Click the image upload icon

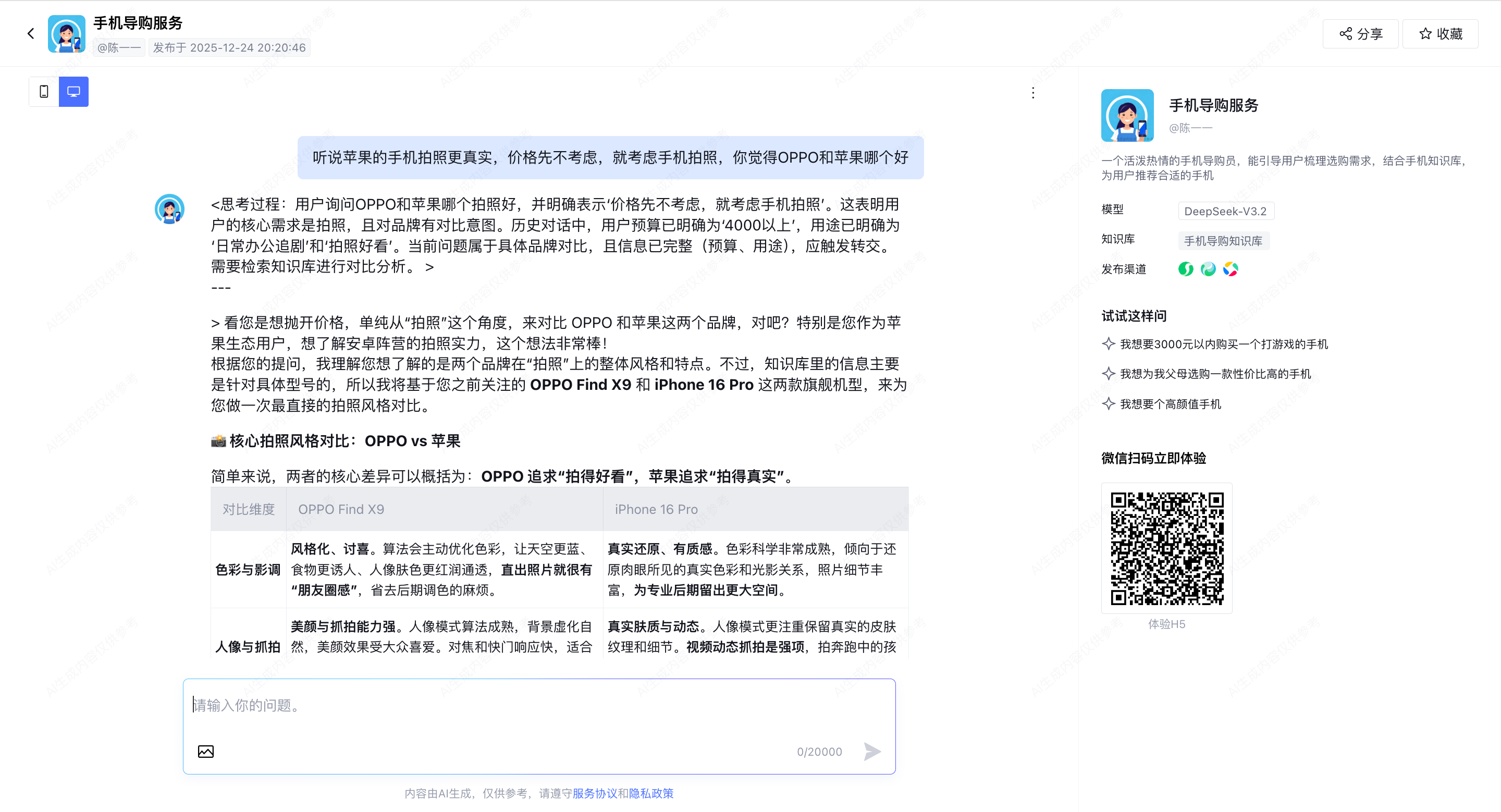pos(206,752)
